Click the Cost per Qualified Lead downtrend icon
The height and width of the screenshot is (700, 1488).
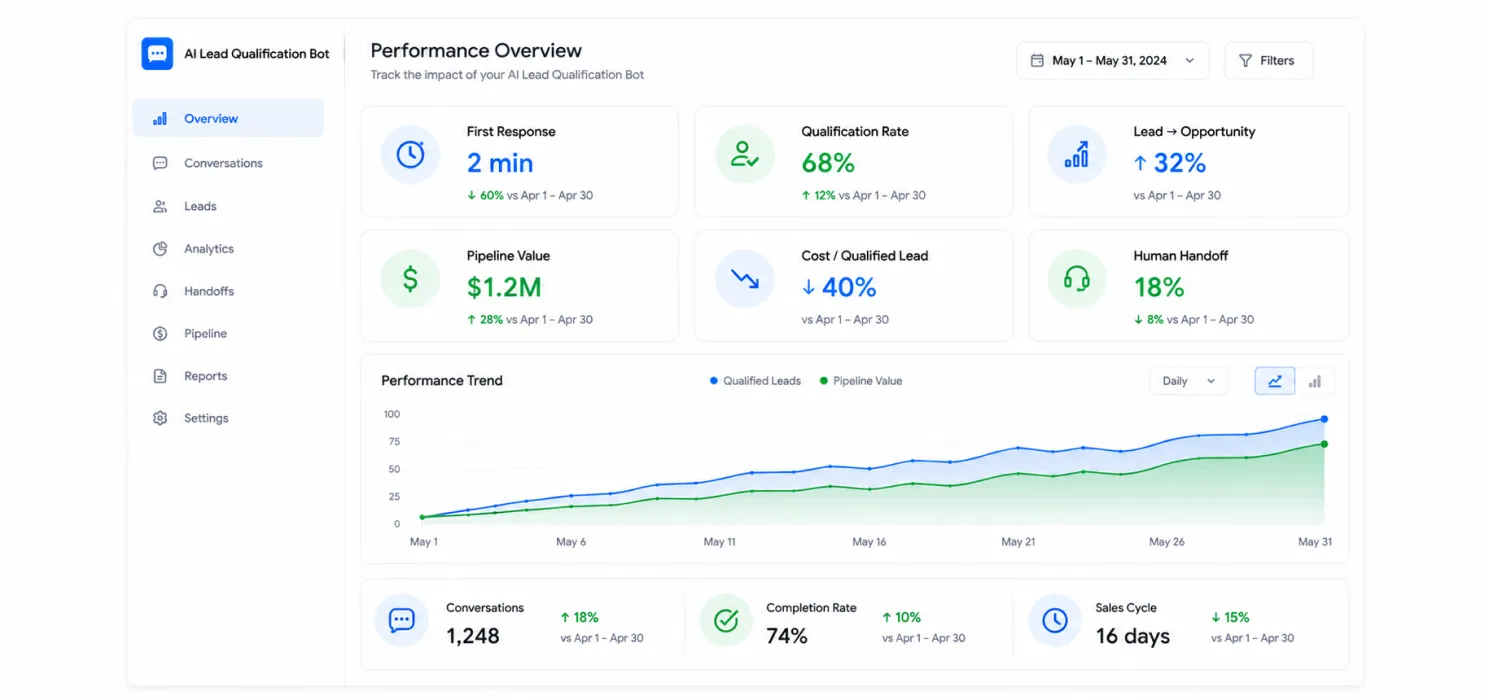click(x=745, y=278)
